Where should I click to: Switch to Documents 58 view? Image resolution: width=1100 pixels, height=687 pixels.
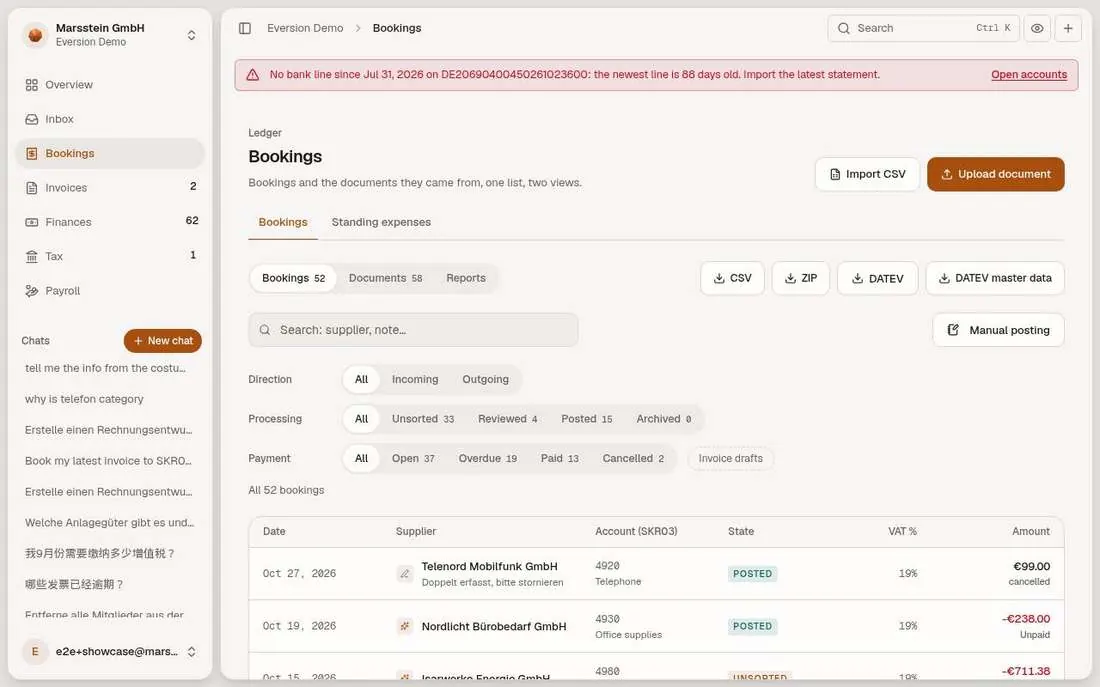tap(385, 278)
